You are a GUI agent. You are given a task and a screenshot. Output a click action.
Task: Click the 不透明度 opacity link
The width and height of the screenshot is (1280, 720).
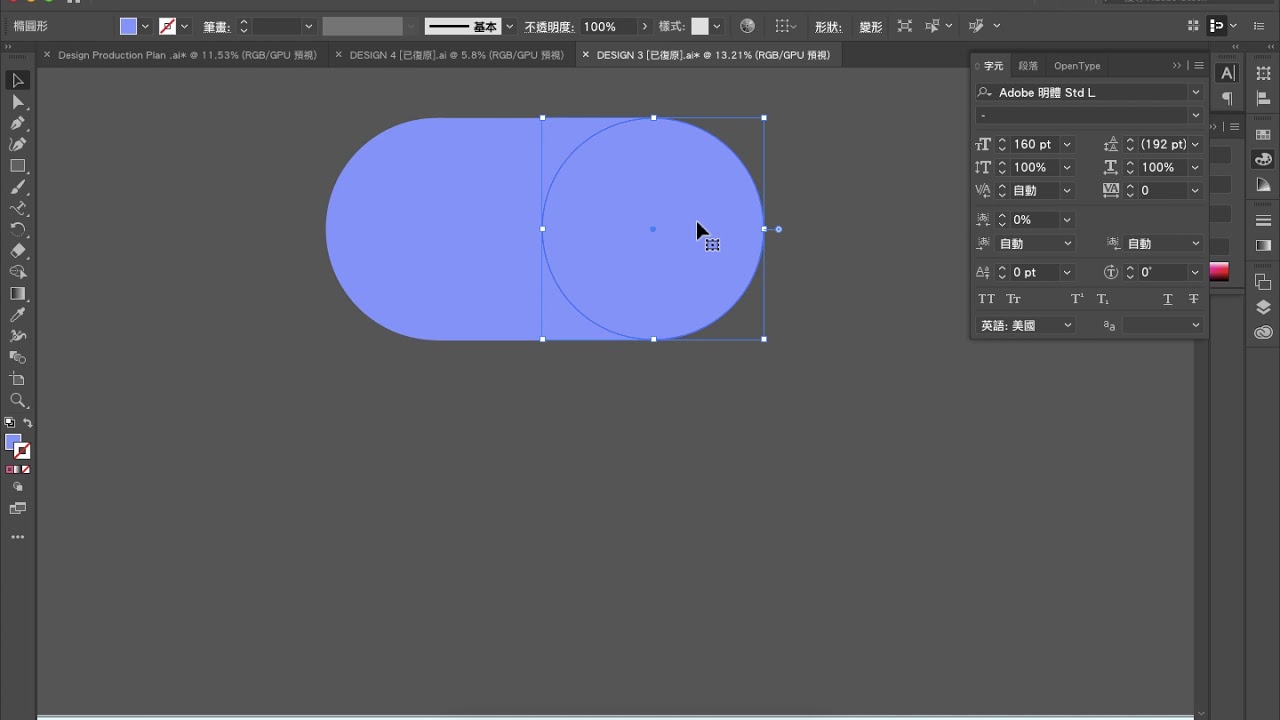pyautogui.click(x=549, y=27)
